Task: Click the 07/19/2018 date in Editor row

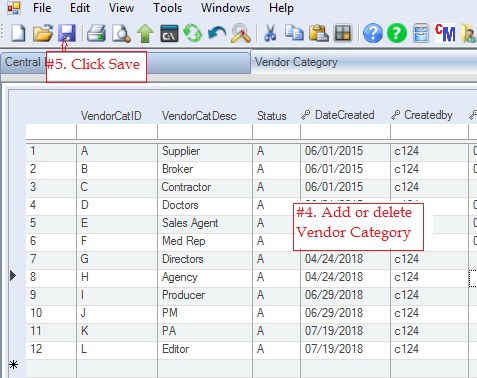Action: (346, 349)
